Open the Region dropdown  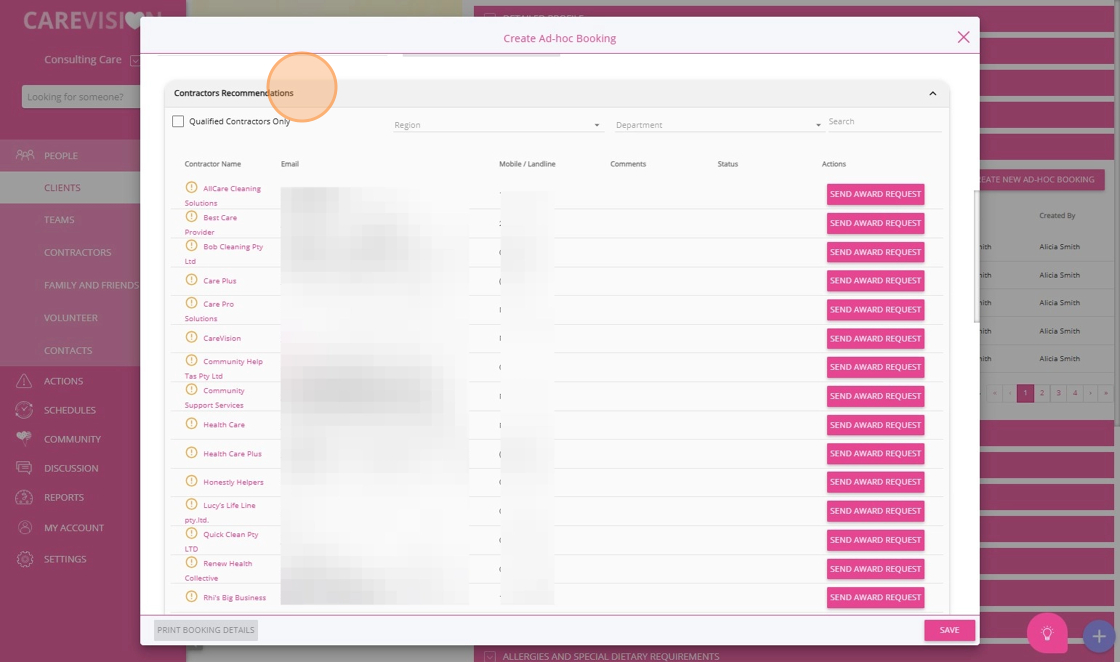coord(497,125)
